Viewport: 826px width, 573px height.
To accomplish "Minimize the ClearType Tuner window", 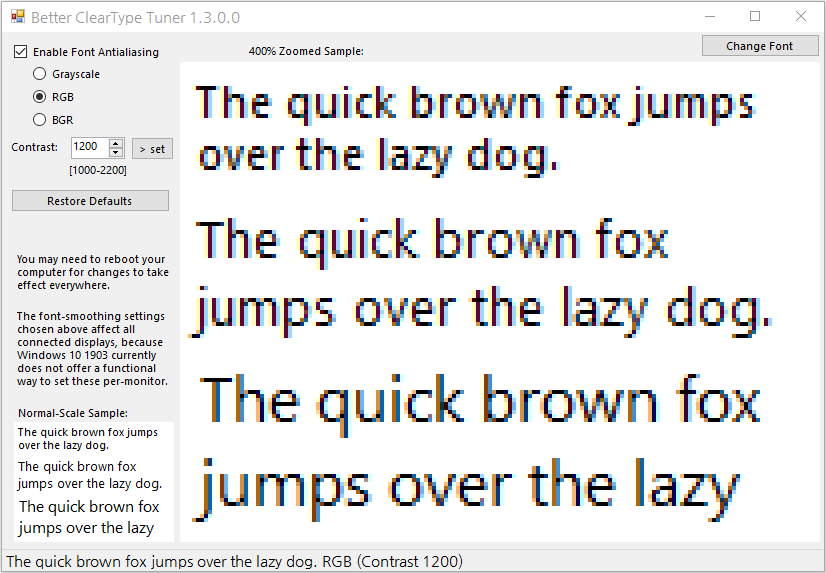I will pyautogui.click(x=710, y=16).
